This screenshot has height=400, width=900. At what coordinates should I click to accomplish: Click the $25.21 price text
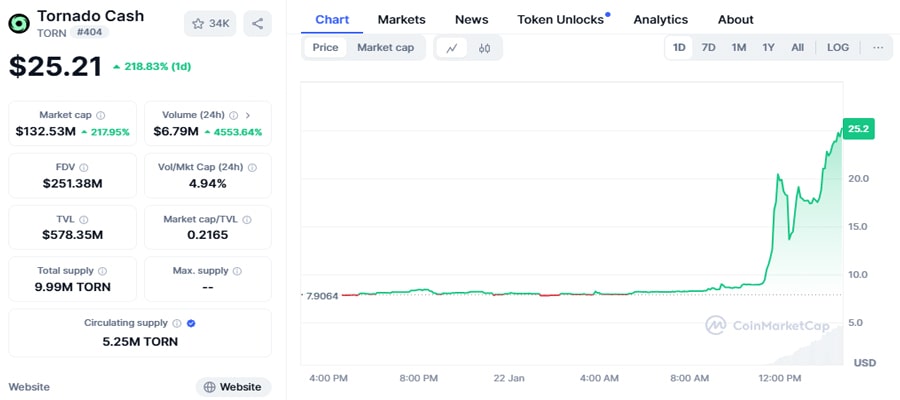[55, 67]
